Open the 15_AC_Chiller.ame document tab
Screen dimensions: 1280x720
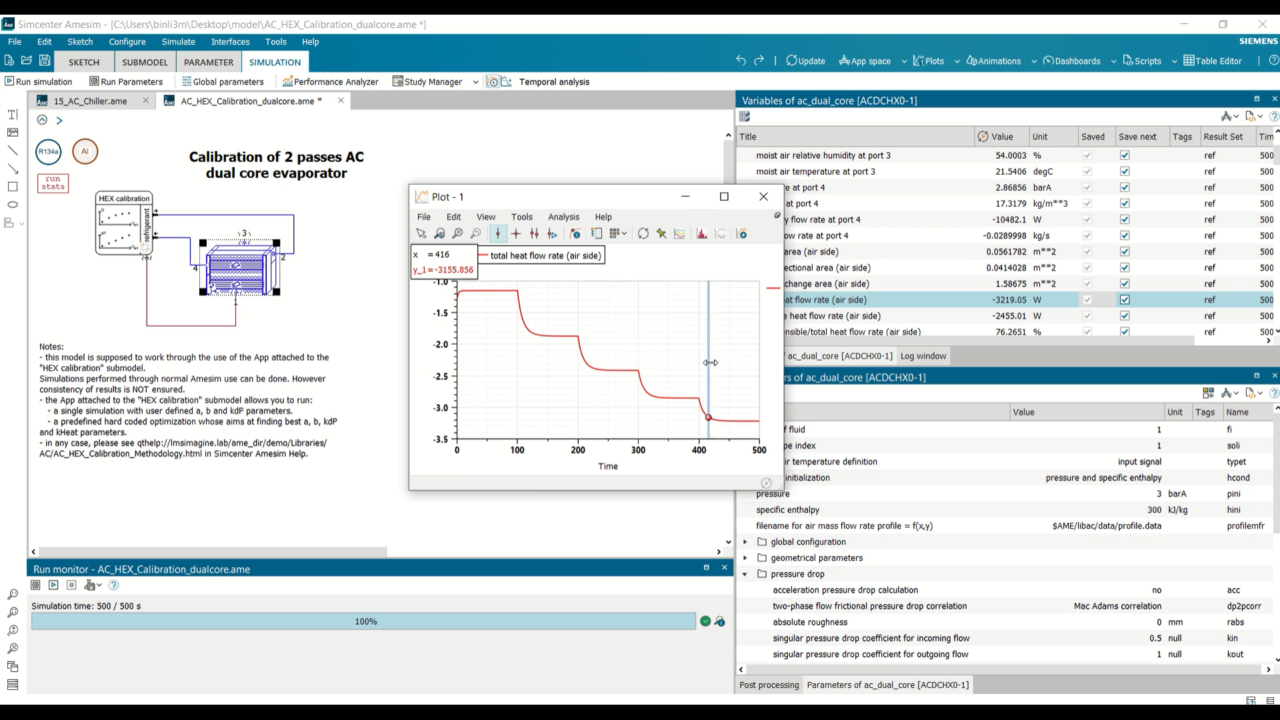91,101
